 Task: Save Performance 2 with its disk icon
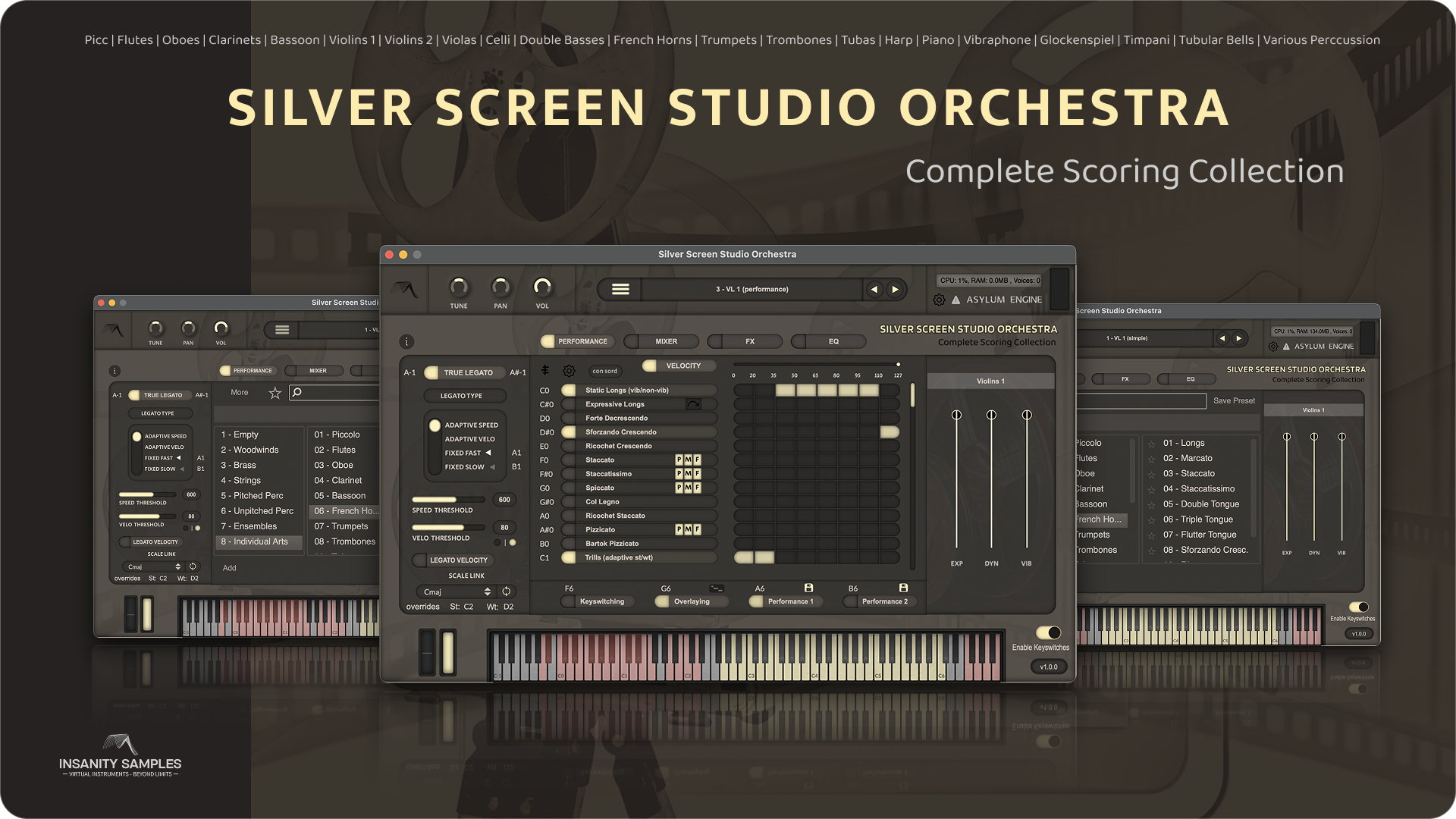pyautogui.click(x=903, y=588)
